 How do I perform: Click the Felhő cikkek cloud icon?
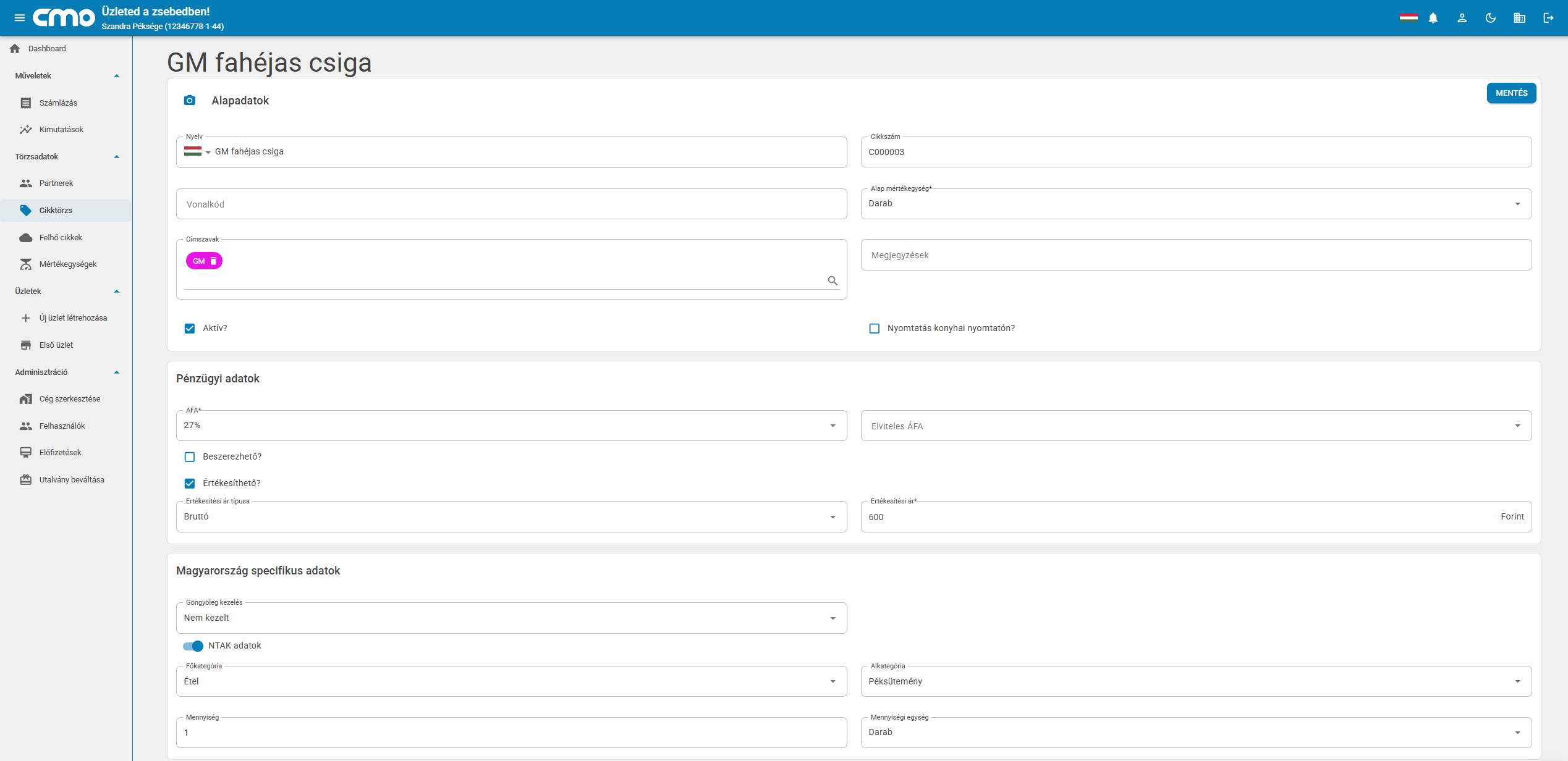25,238
